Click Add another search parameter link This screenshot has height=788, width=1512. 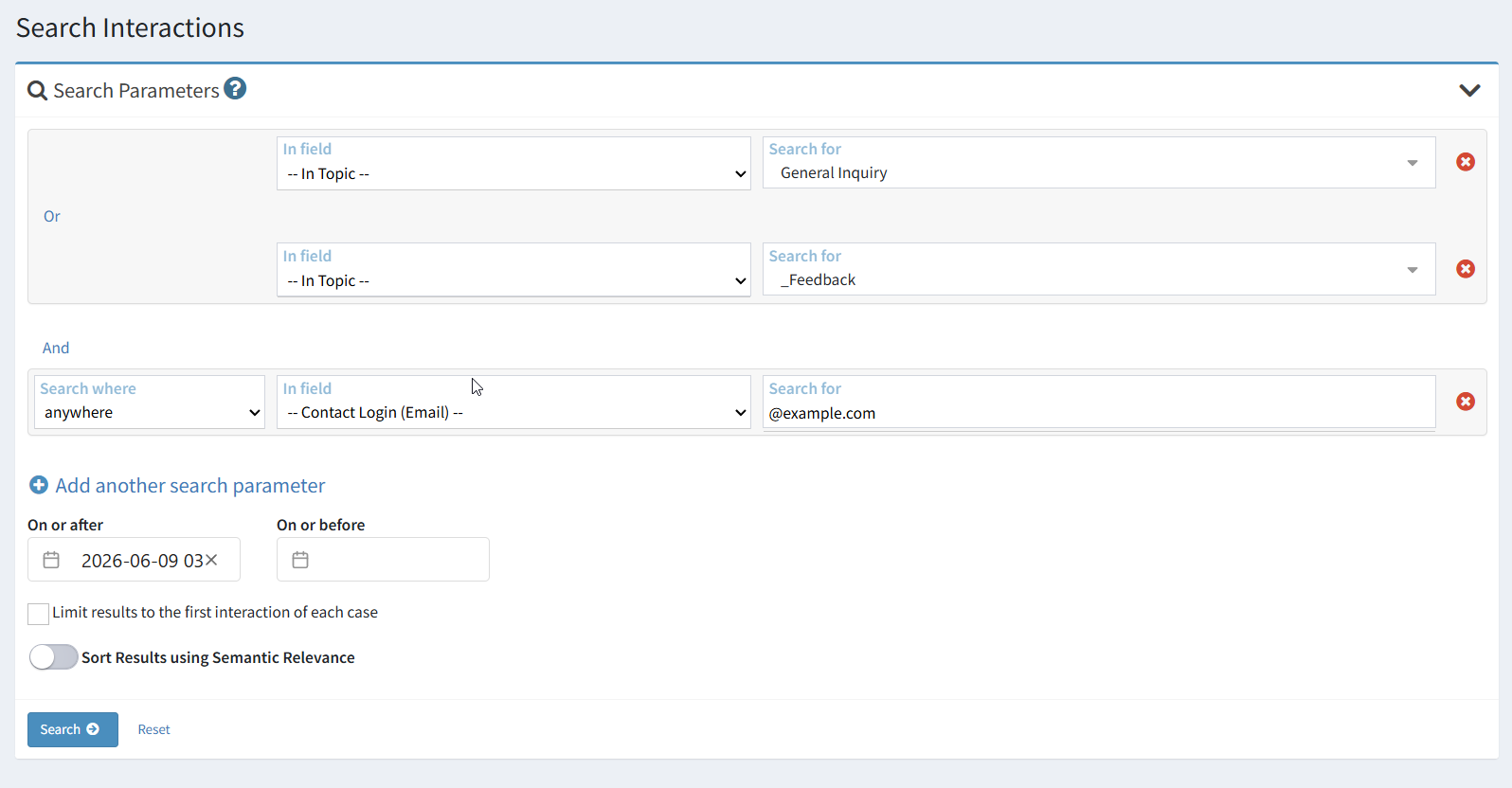pyautogui.click(x=190, y=485)
